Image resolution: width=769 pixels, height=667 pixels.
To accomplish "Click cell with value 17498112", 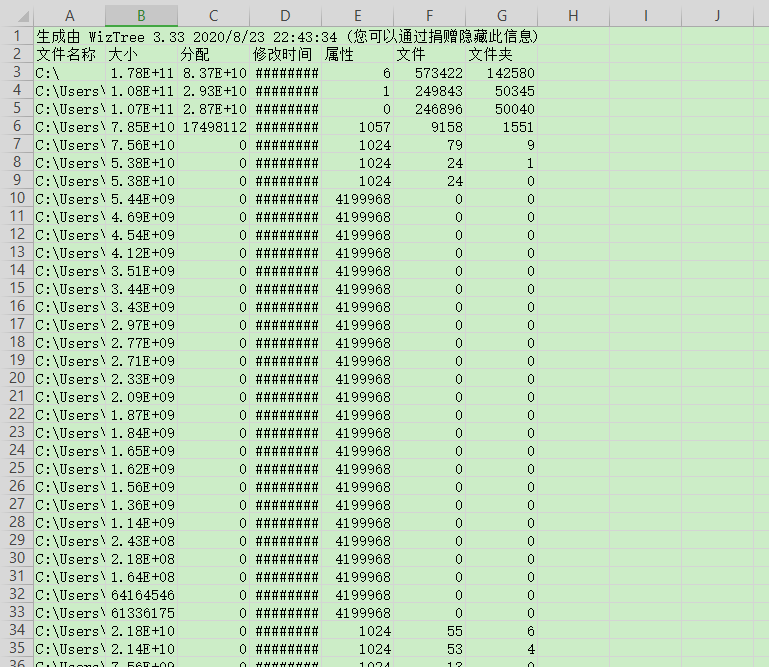I will (x=214, y=127).
